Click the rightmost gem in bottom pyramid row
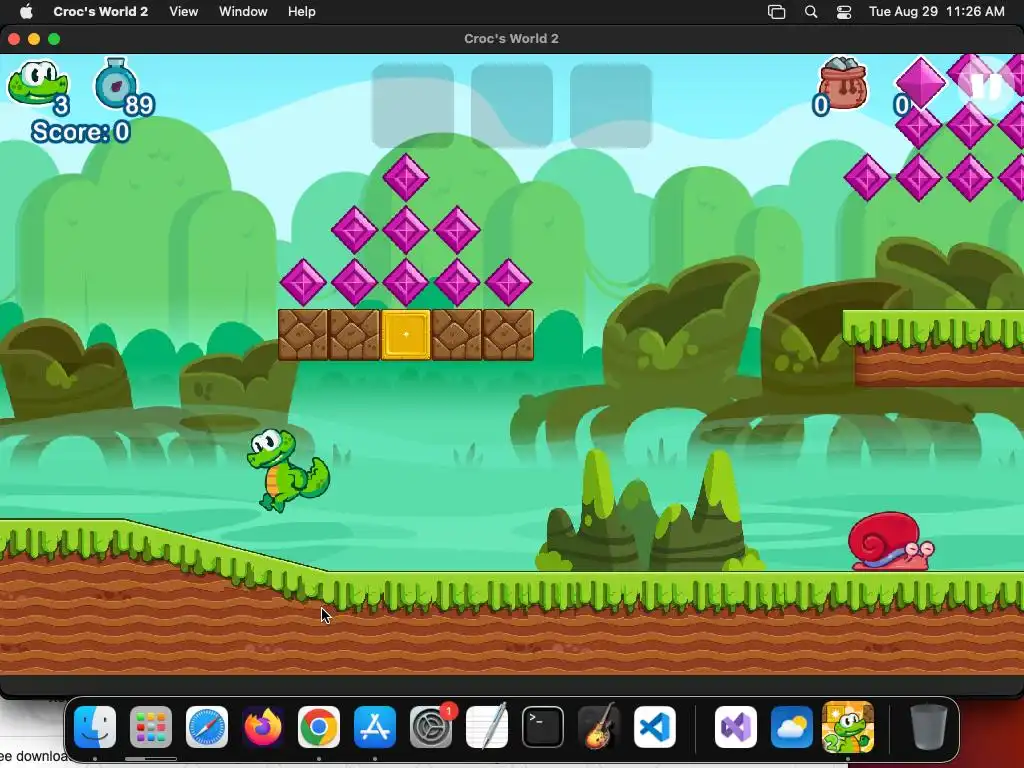1024x768 pixels. [x=508, y=282]
